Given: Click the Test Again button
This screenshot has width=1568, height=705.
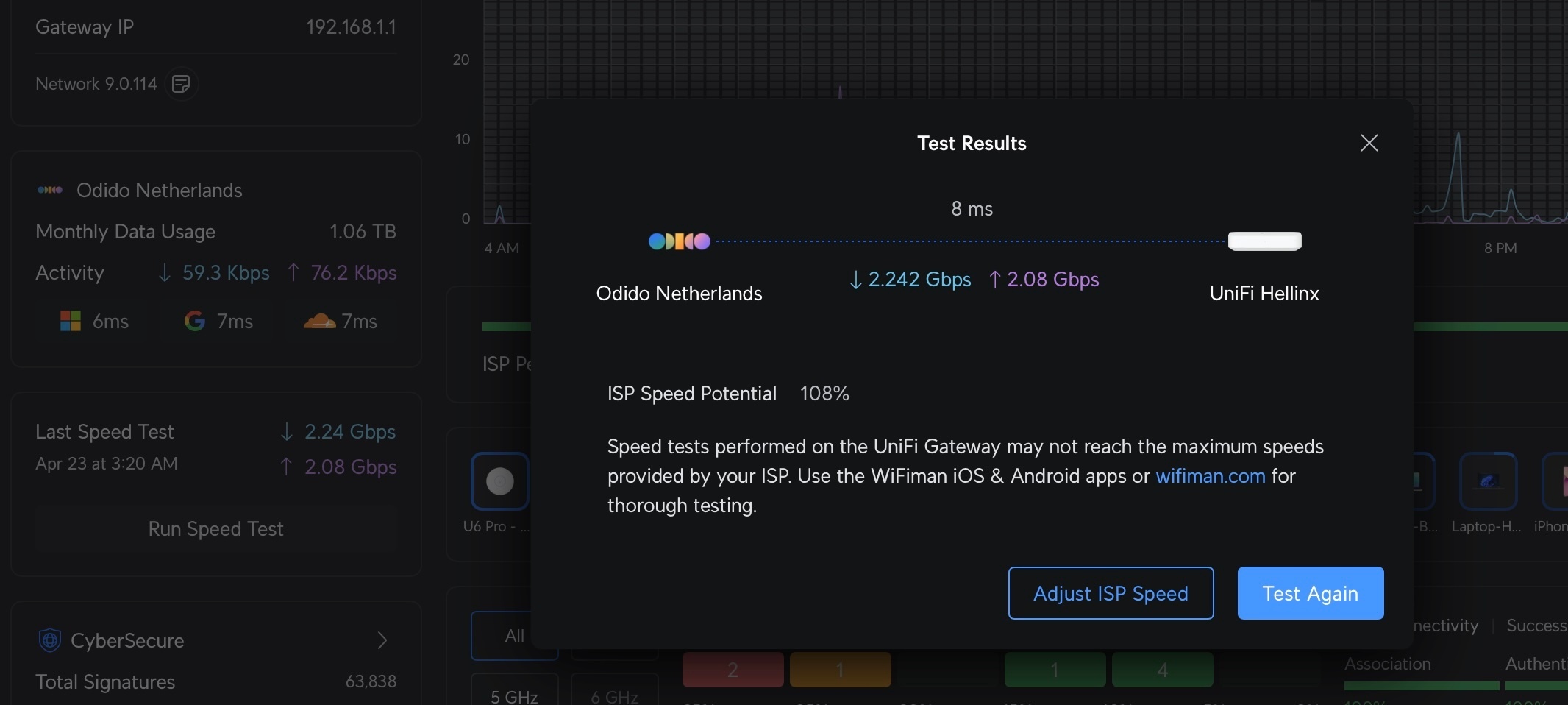Looking at the screenshot, I should 1310,593.
